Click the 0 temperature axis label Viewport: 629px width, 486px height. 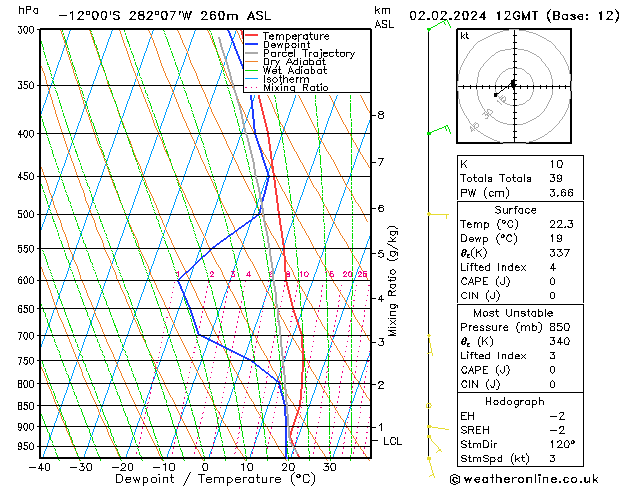205,467
